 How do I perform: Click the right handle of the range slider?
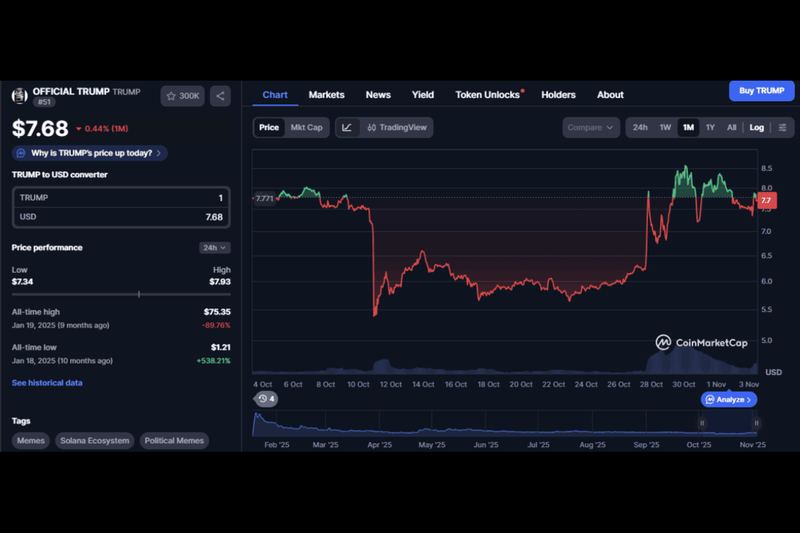click(x=757, y=423)
